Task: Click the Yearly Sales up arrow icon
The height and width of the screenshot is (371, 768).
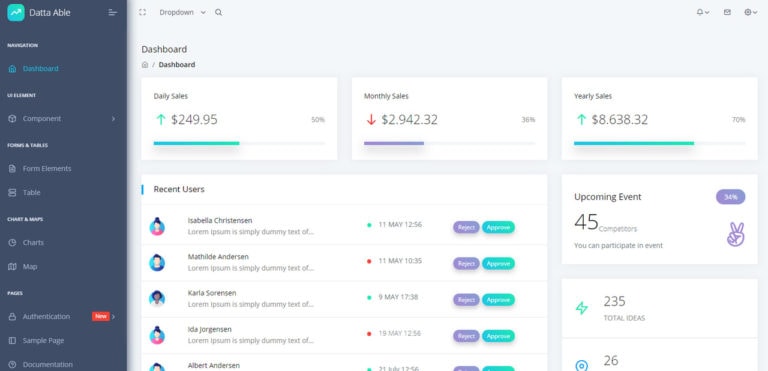Action: [x=581, y=120]
